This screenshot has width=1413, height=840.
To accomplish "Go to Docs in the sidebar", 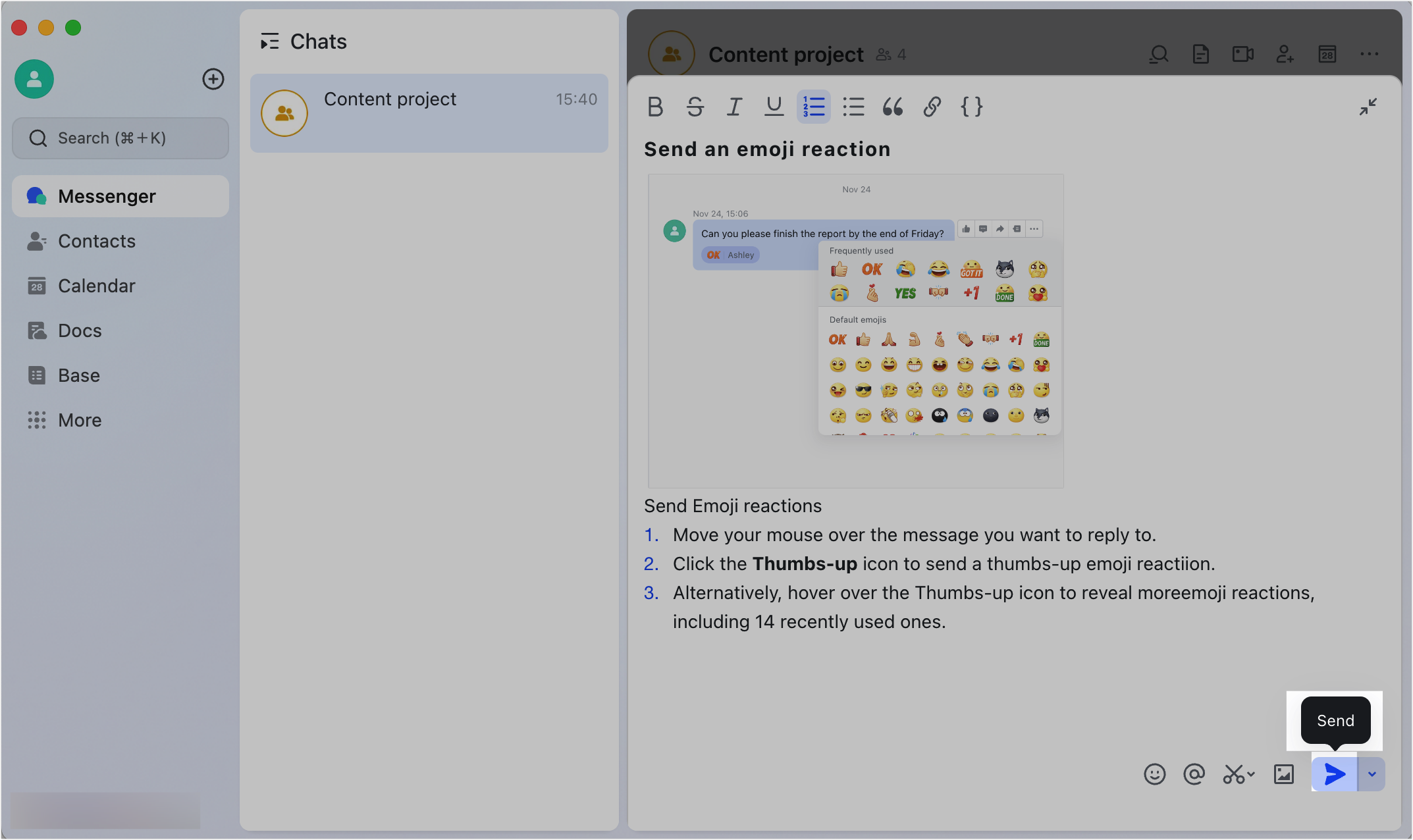I will (80, 330).
